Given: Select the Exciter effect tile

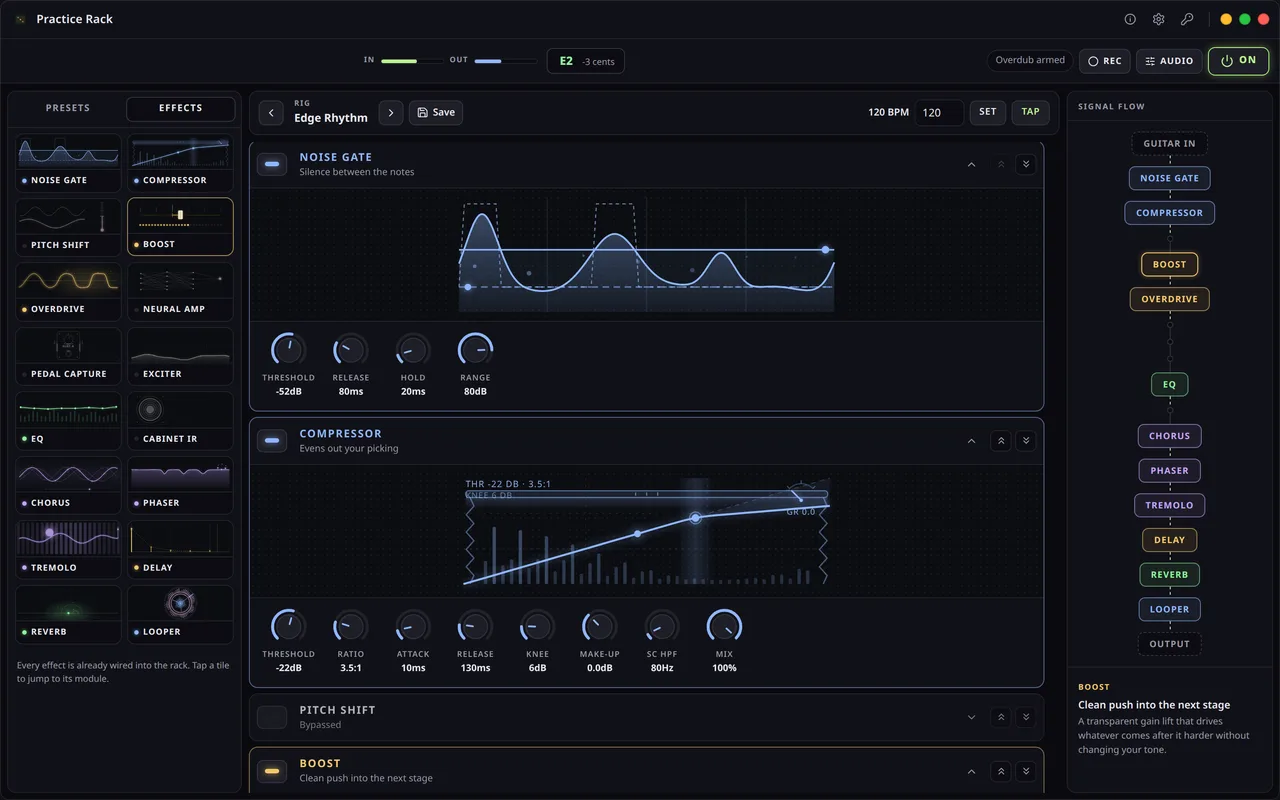Looking at the screenshot, I should pos(180,356).
